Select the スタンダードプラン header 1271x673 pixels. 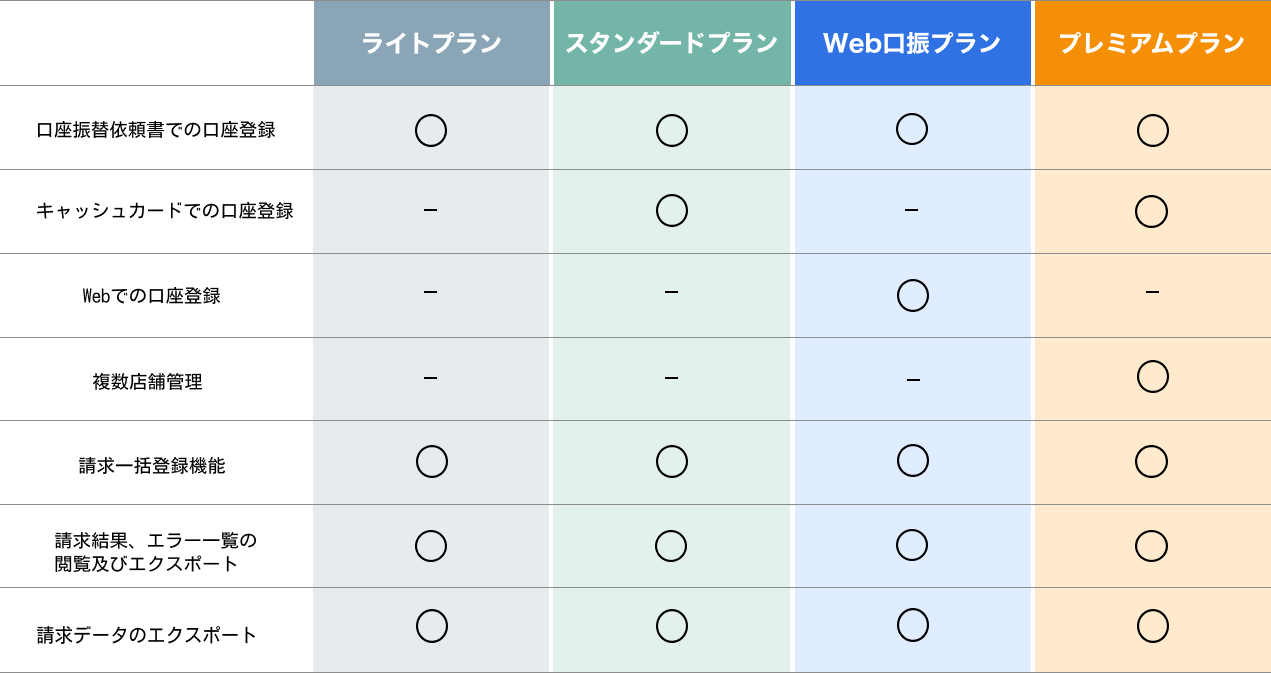click(x=671, y=43)
